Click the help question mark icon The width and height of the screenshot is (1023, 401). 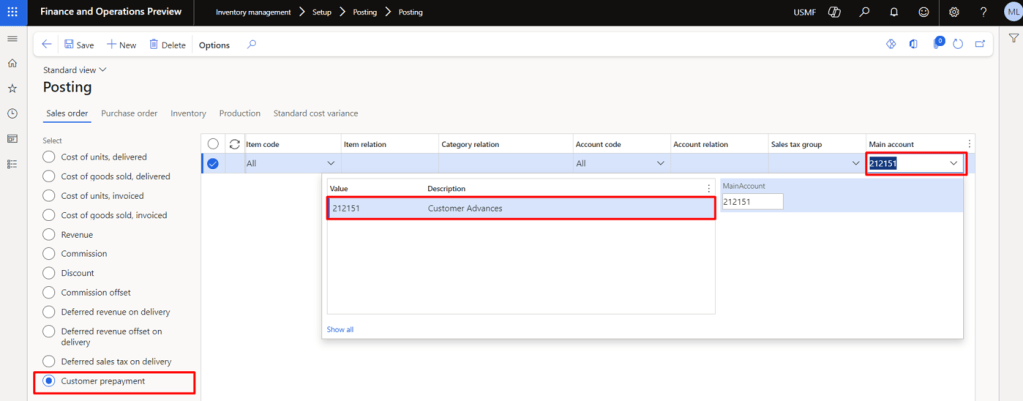983,12
